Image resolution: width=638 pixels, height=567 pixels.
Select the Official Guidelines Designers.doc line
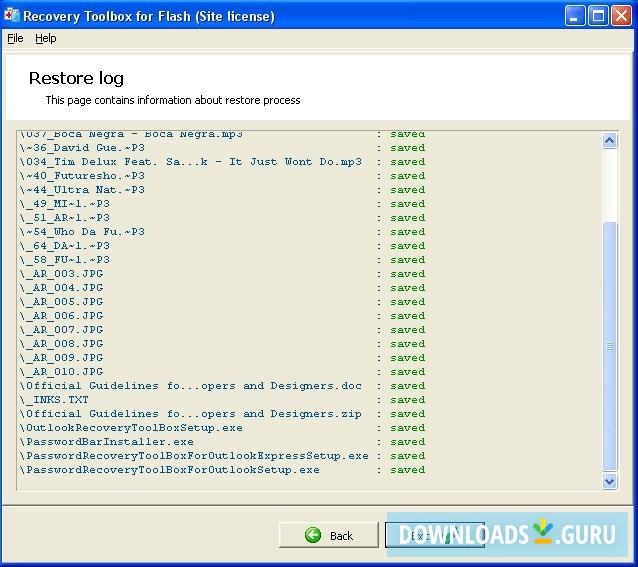click(x=223, y=386)
